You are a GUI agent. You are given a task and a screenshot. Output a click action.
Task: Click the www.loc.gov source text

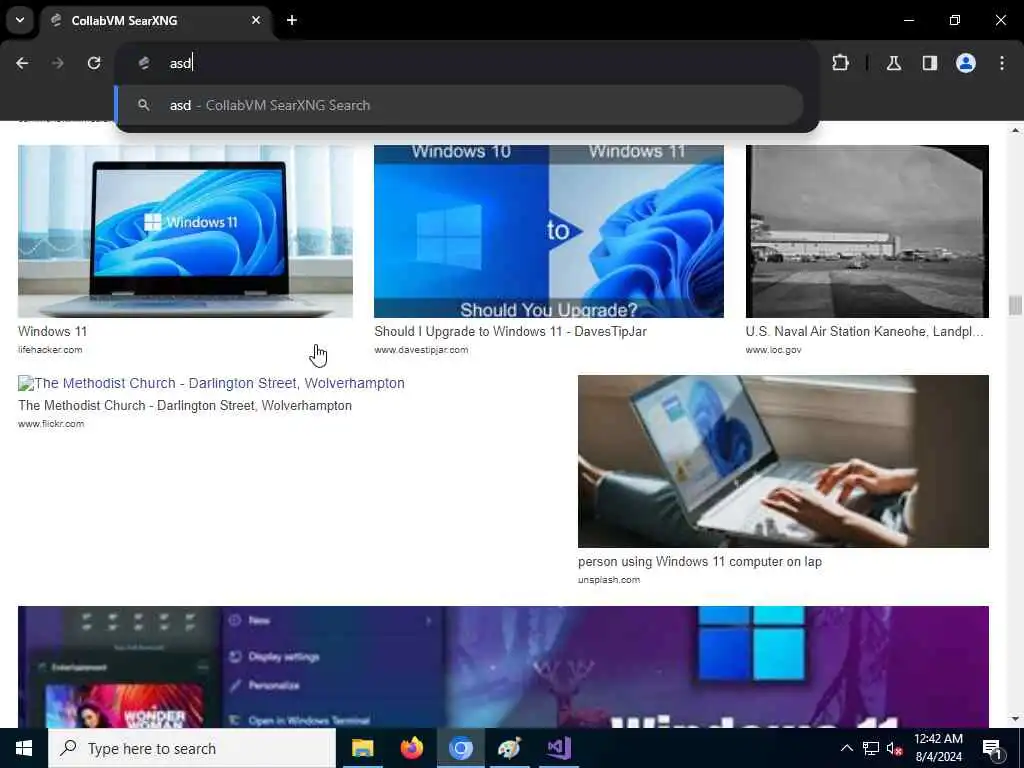774,350
